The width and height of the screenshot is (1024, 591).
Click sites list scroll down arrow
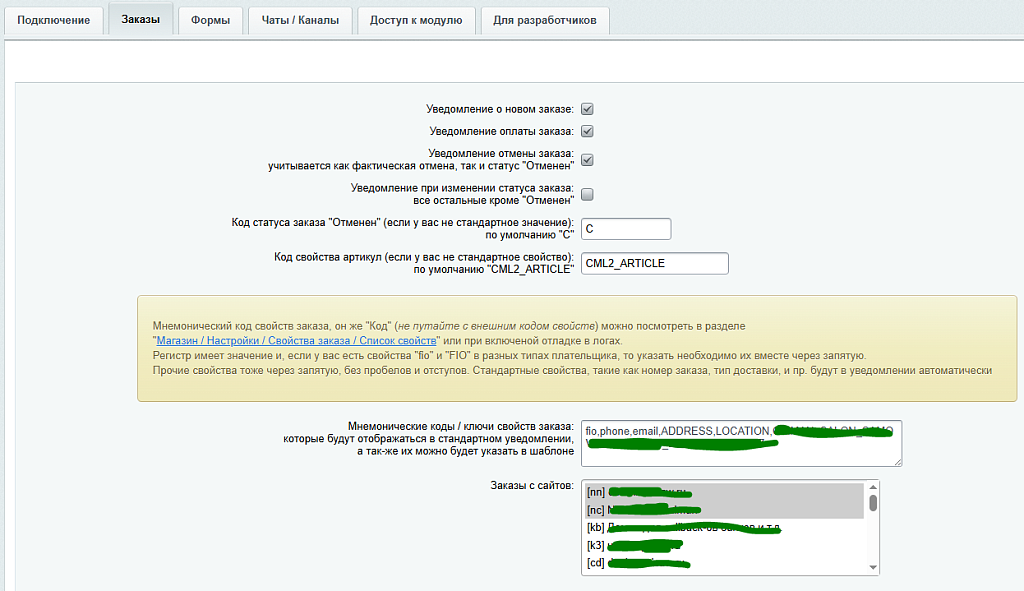(873, 567)
